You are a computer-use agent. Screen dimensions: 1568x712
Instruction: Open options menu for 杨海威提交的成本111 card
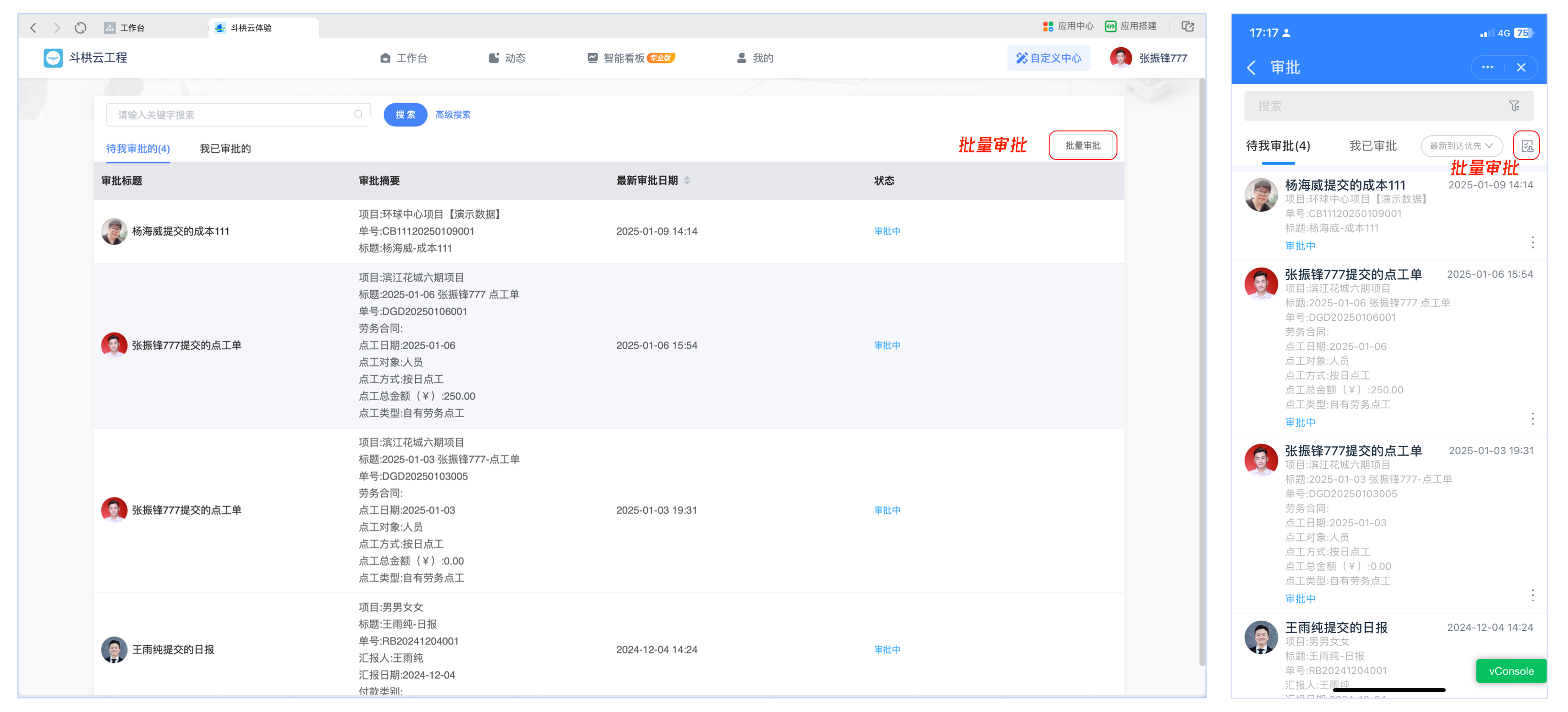click(1533, 242)
